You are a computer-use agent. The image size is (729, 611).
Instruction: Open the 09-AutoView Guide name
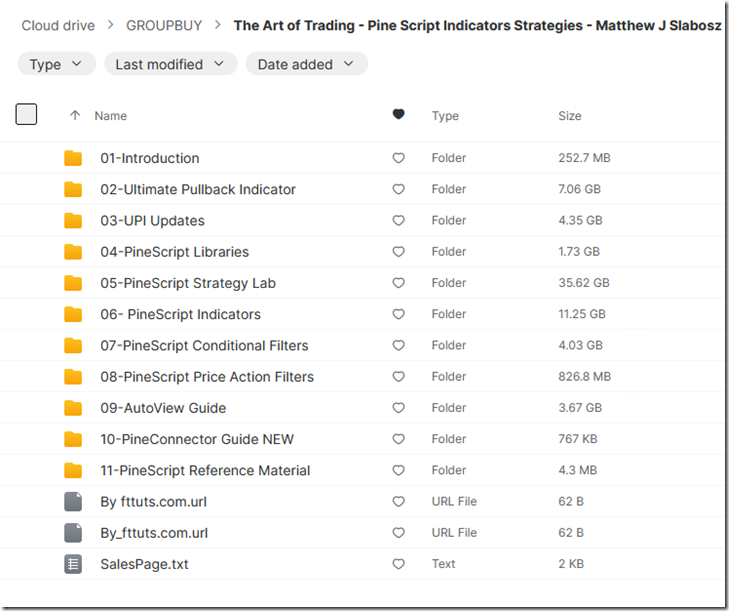pos(163,408)
